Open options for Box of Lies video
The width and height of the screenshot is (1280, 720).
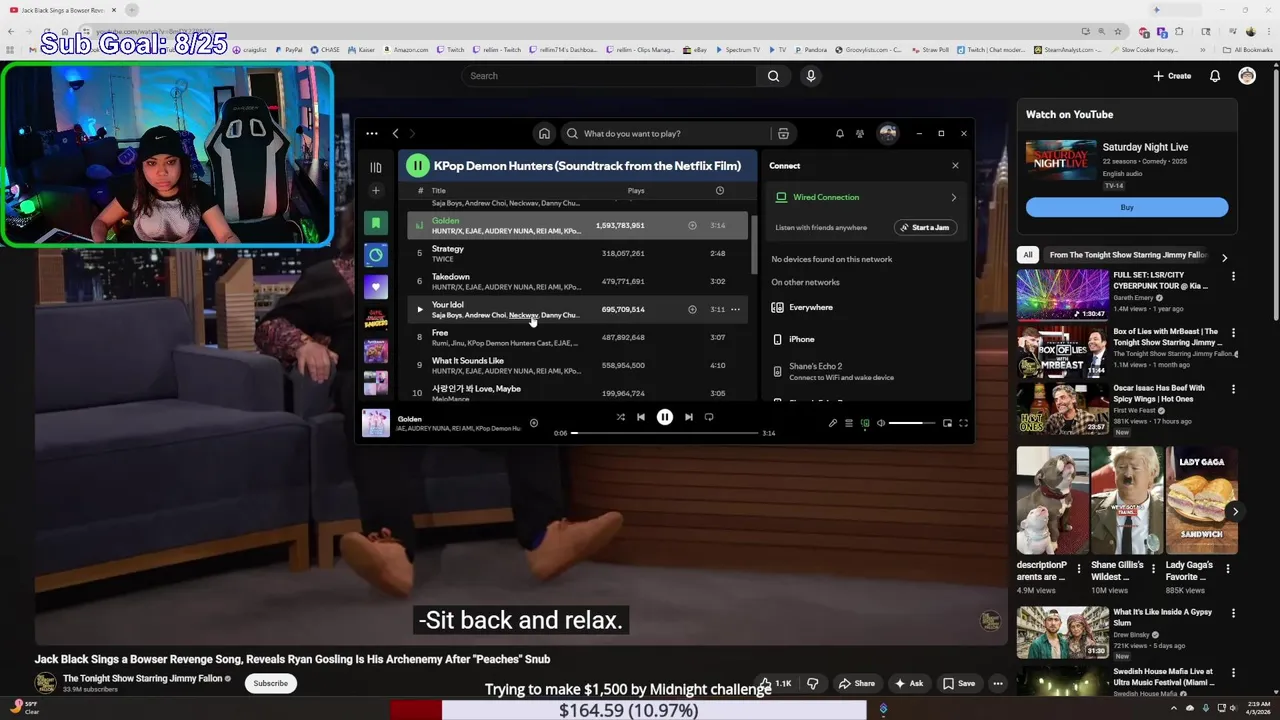pyautogui.click(x=1233, y=333)
